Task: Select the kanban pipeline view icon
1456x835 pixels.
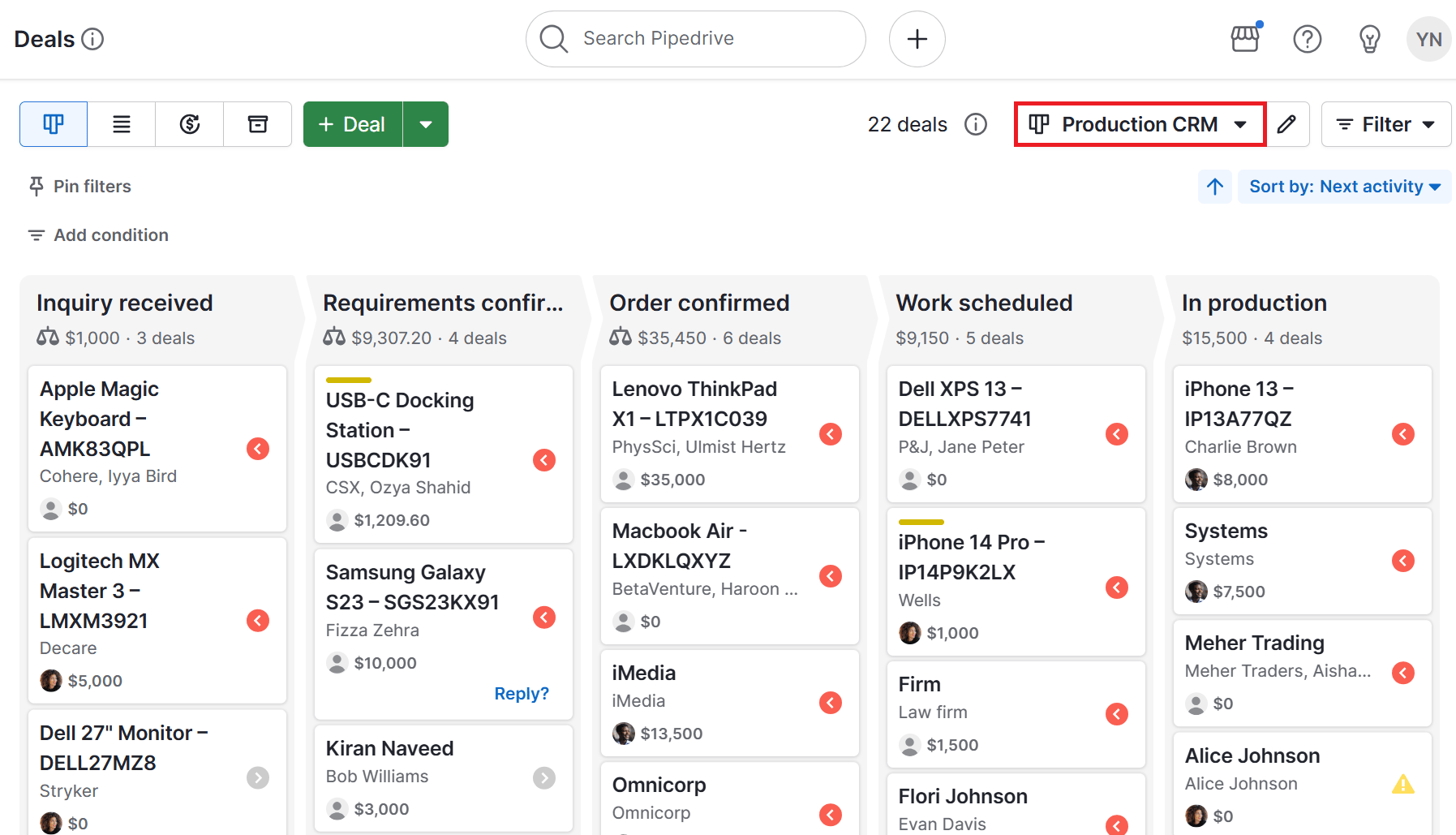Action: (53, 124)
